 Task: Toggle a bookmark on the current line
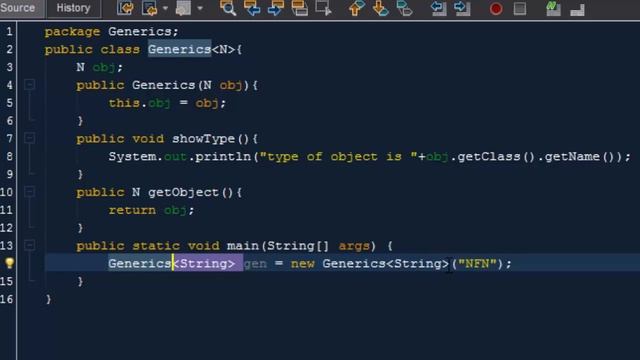click(404, 8)
